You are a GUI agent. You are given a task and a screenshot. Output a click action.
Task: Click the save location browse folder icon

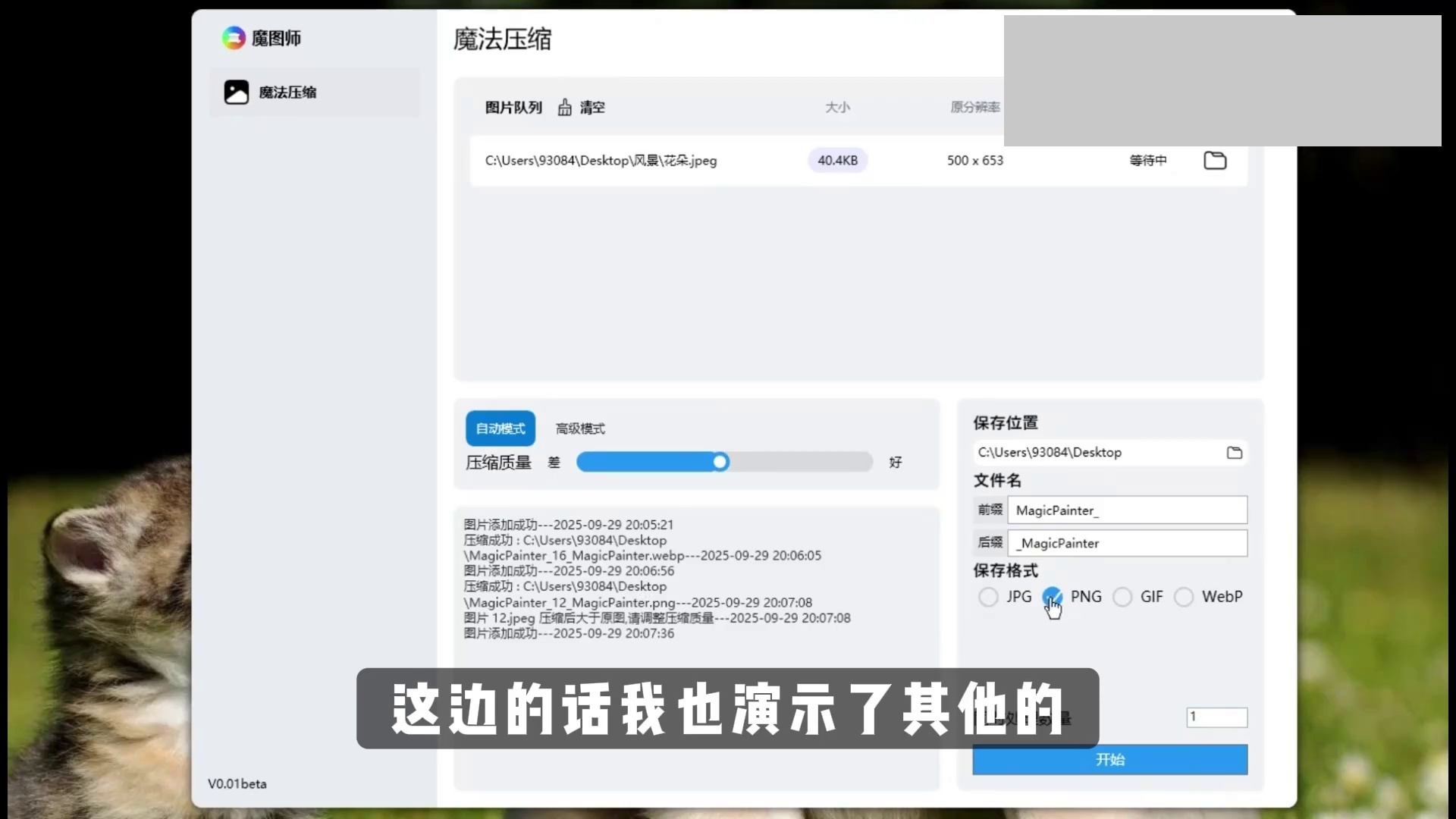(x=1235, y=453)
